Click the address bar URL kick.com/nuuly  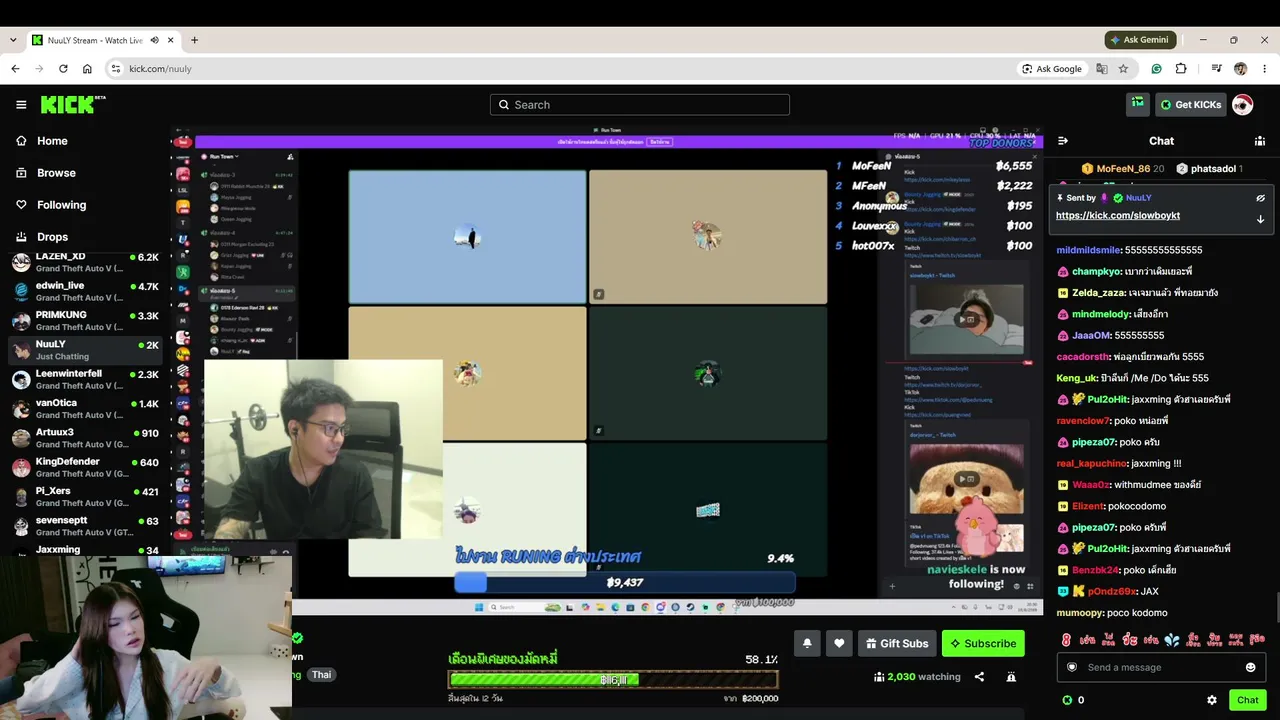pyautogui.click(x=160, y=69)
